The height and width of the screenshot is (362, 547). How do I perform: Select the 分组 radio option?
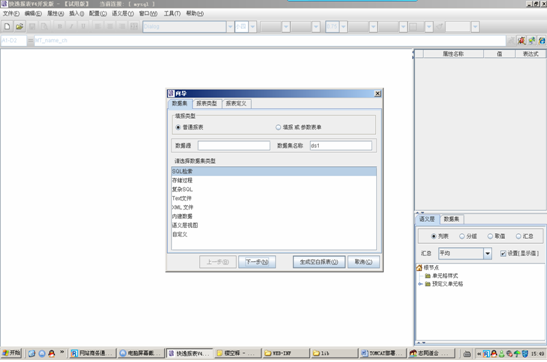462,236
